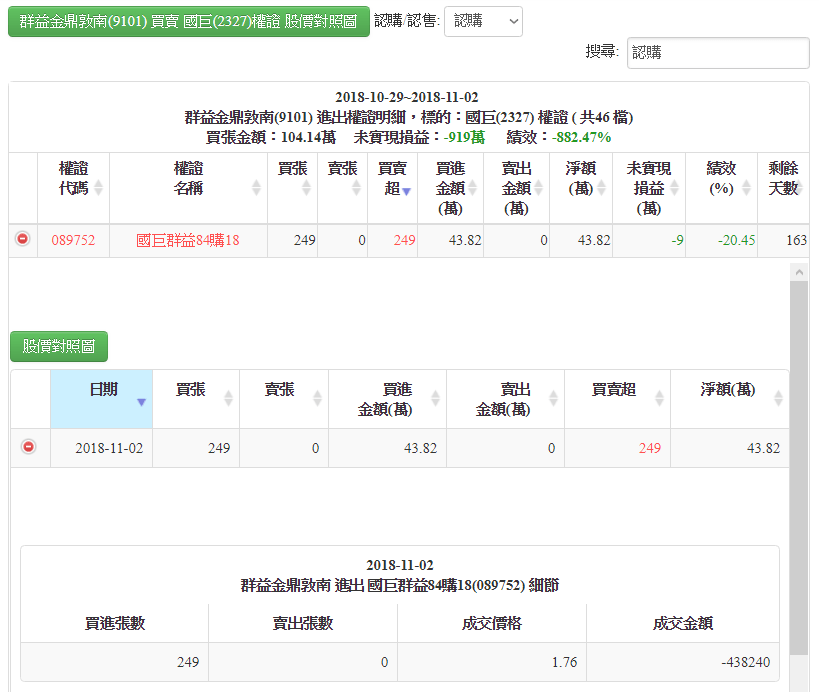Sort upper table by 賣出金額(萬) column
819x692 pixels.
pos(516,187)
